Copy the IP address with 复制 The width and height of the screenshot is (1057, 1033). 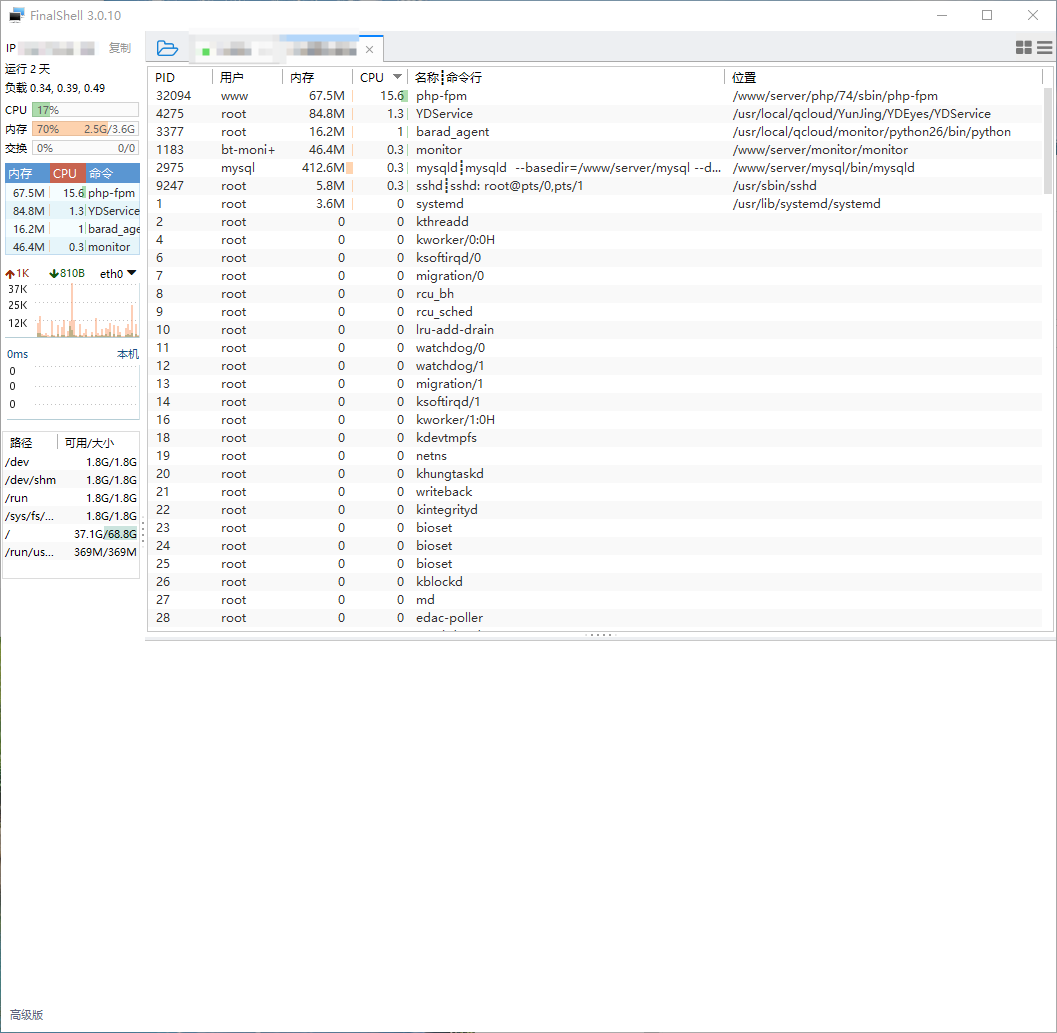(119, 48)
